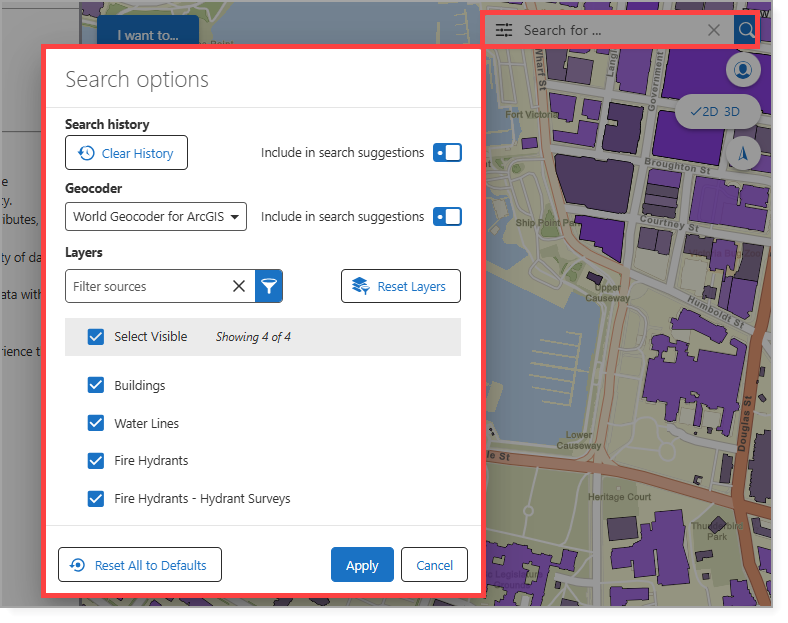Toggle geocoder include in search suggestions

pyautogui.click(x=447, y=216)
